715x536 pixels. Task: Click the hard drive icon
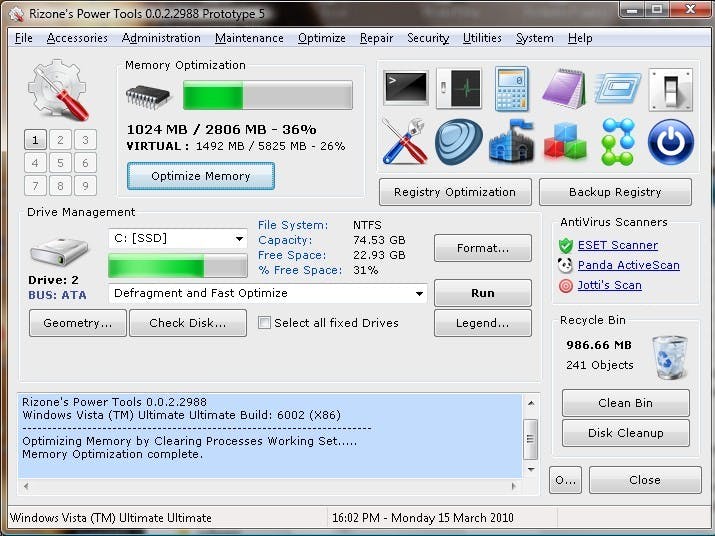coord(59,251)
